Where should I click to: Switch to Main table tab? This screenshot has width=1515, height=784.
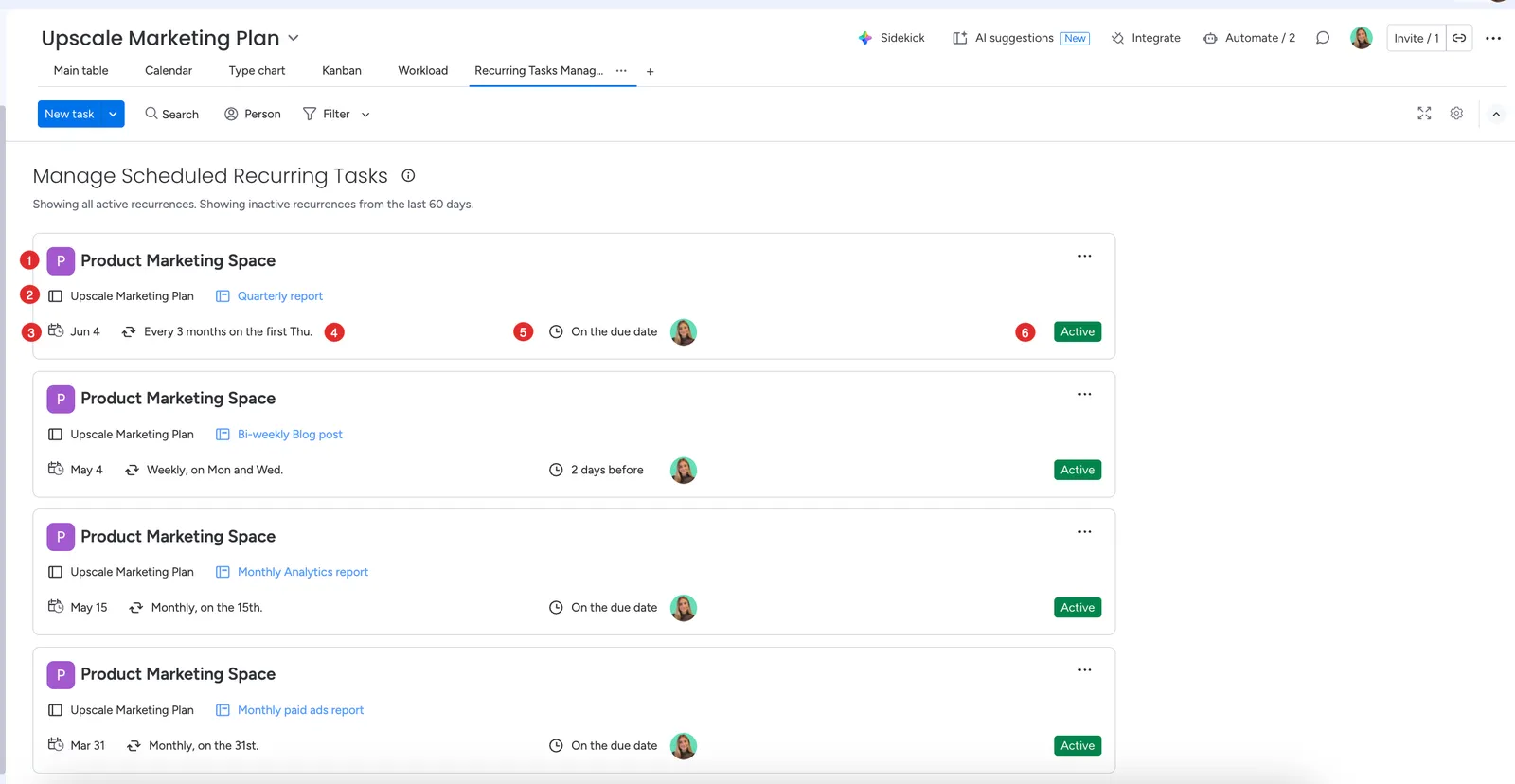[x=81, y=70]
